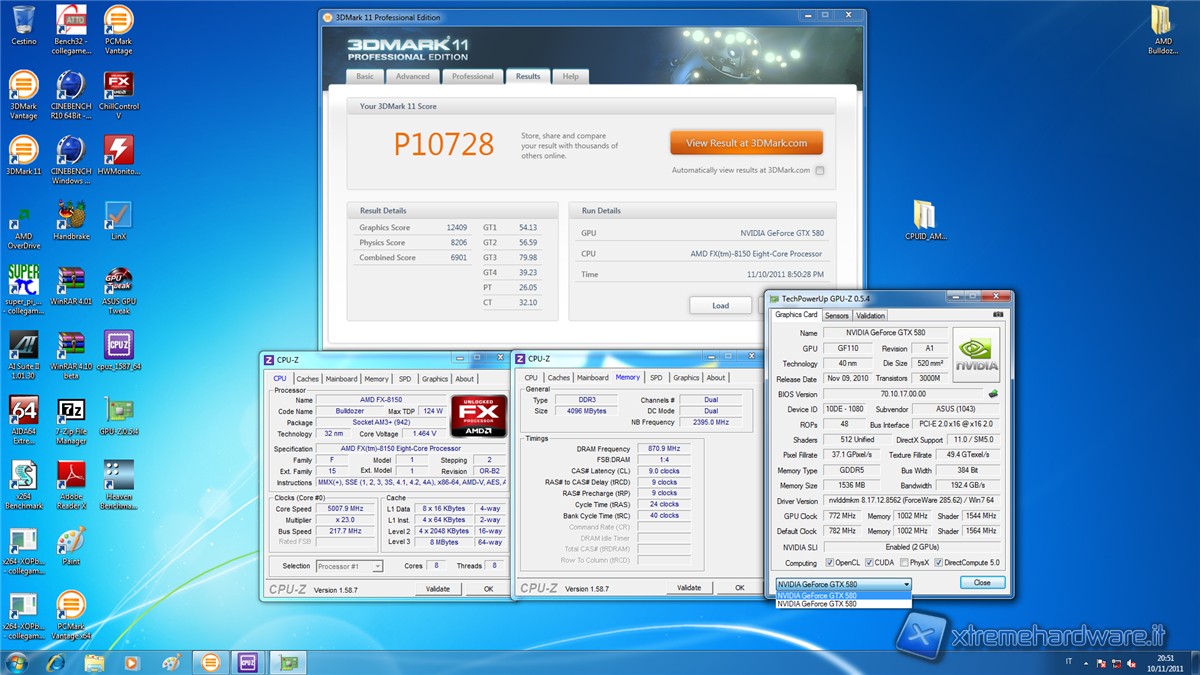Click the Windows Start orb on the taskbar
This screenshot has height=675, width=1200.
pyautogui.click(x=17, y=662)
